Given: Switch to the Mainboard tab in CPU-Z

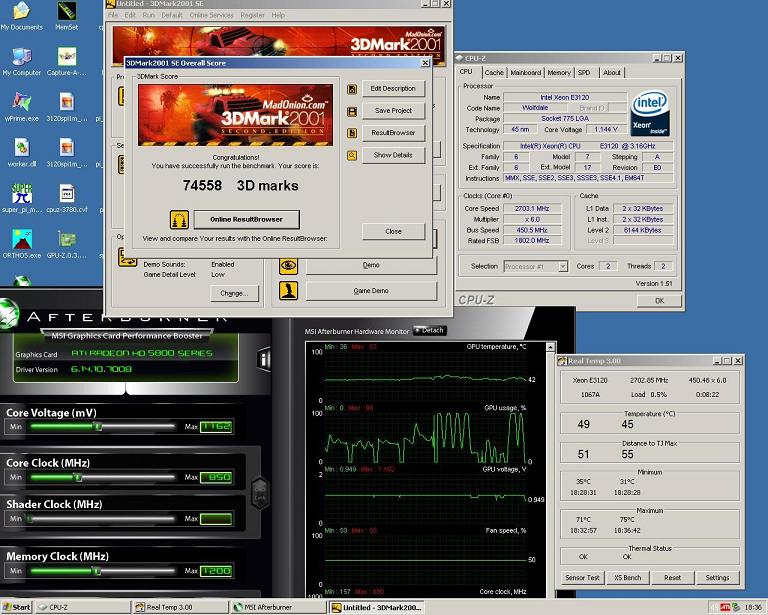Looking at the screenshot, I should [526, 72].
